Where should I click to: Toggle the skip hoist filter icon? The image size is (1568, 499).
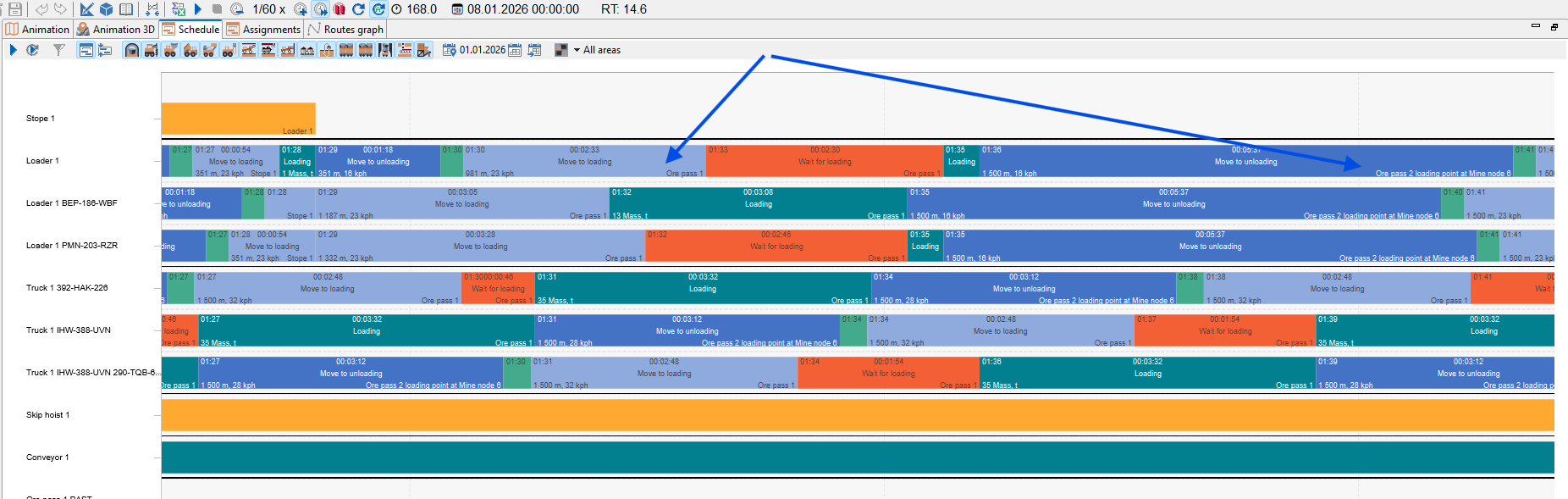coord(385,50)
